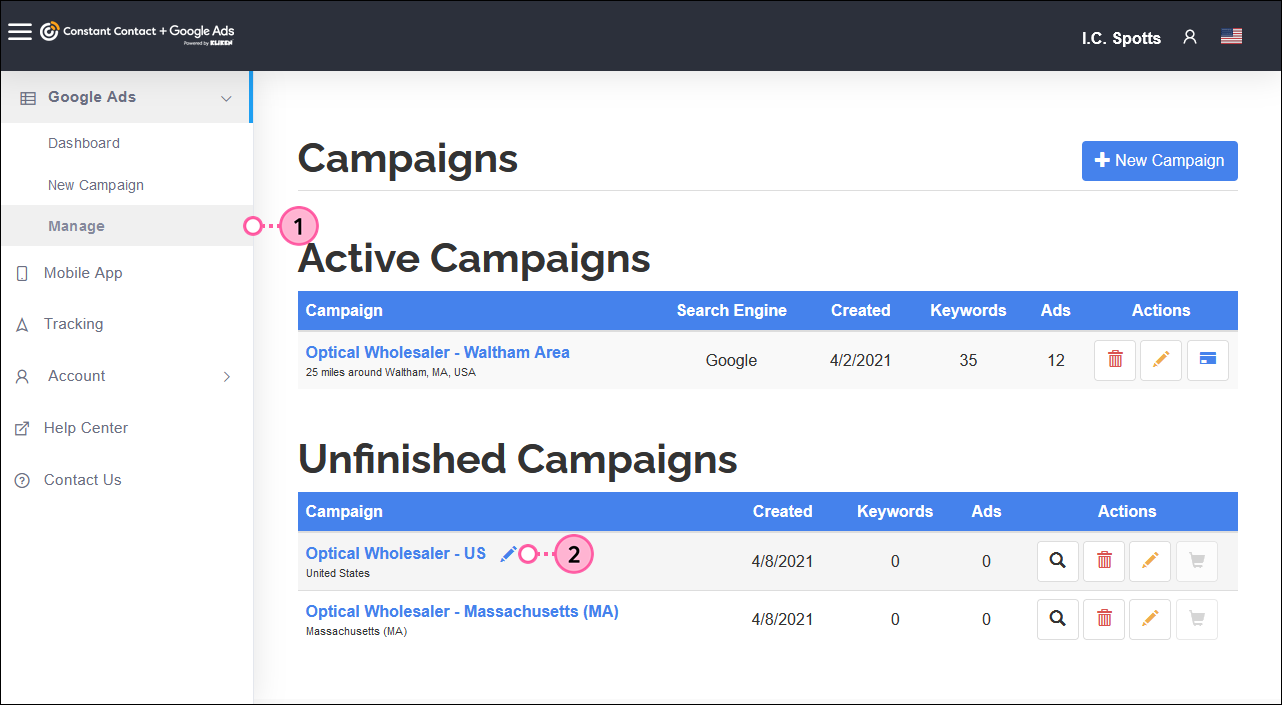The width and height of the screenshot is (1282, 705).
Task: Open the cart icon for Massachusetts campaign
Action: click(x=1196, y=619)
